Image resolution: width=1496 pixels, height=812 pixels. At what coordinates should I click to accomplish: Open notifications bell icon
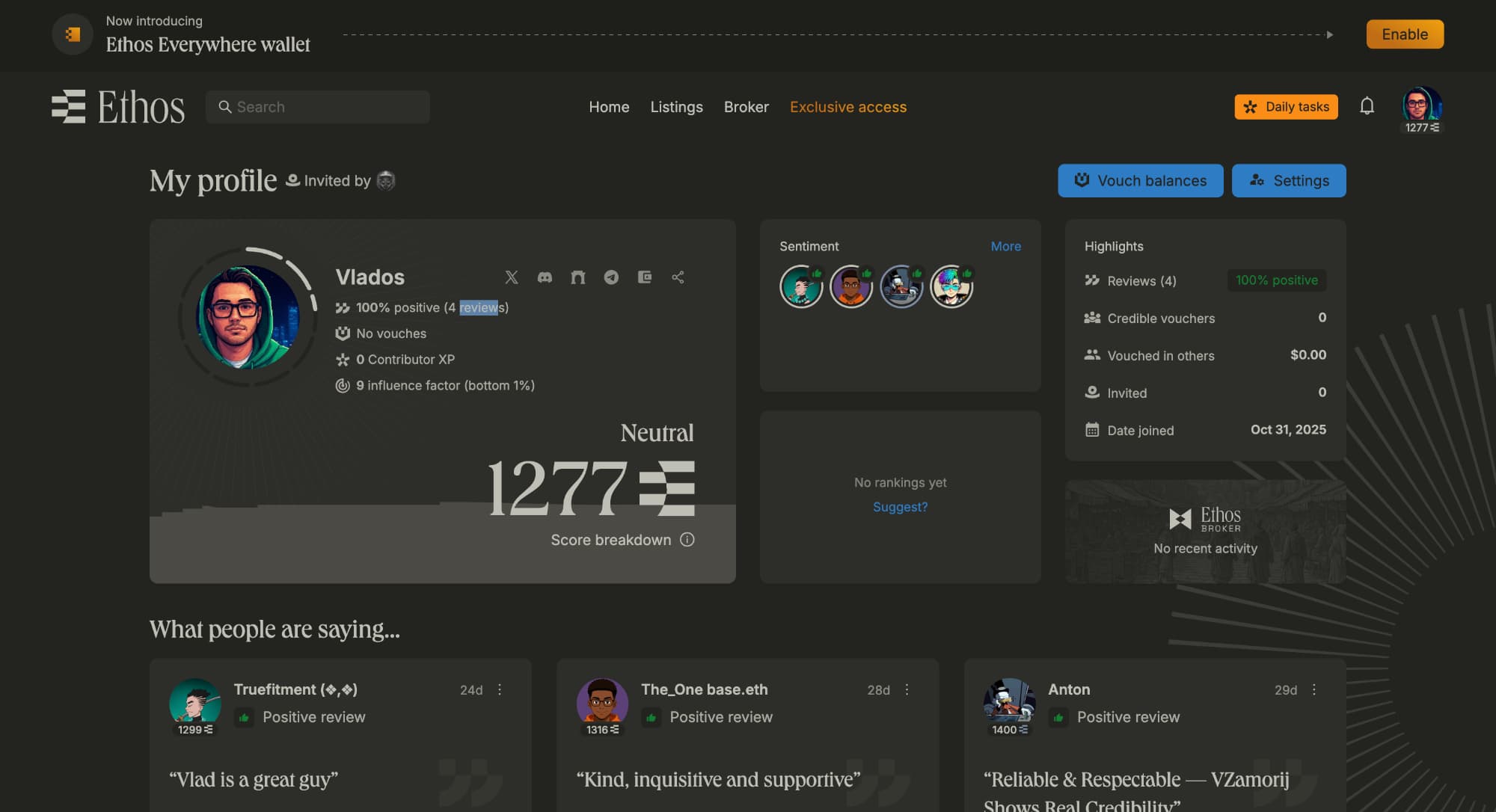(x=1367, y=106)
